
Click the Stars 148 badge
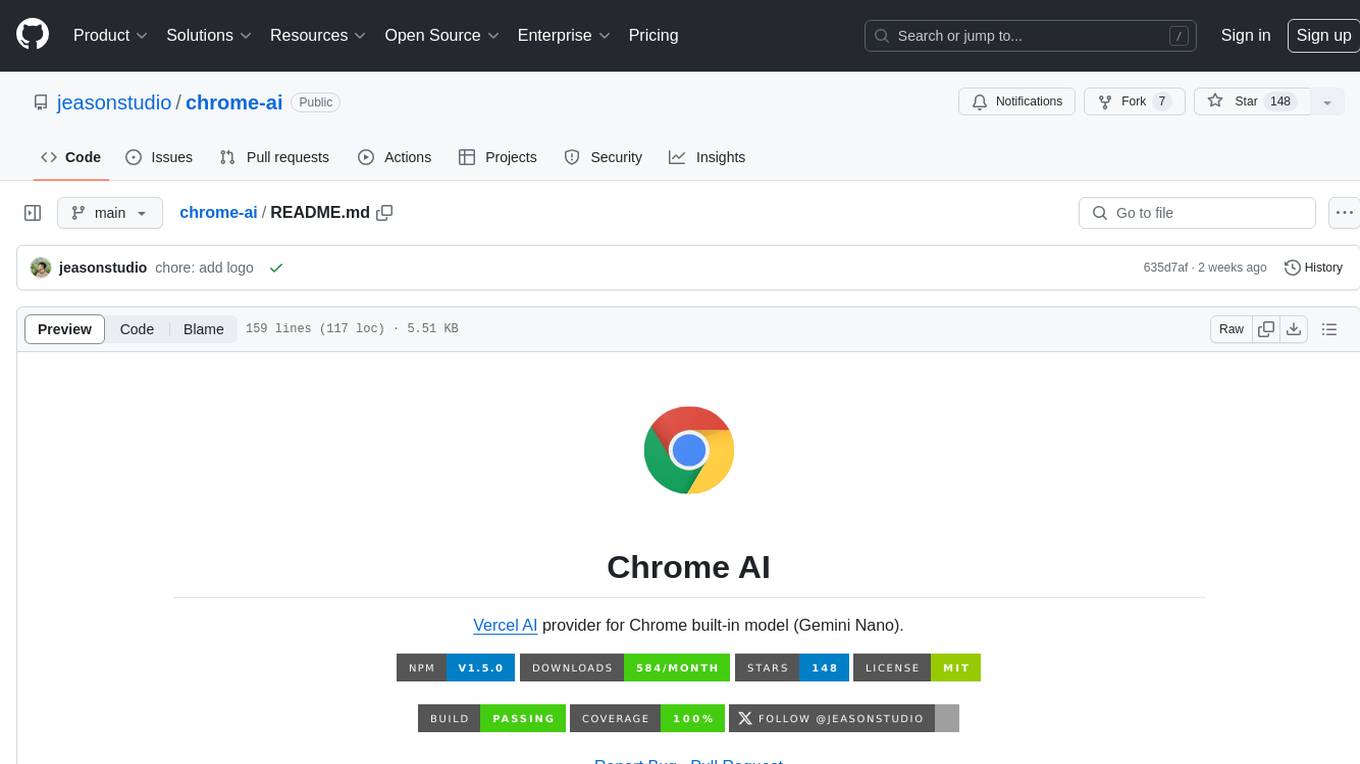pos(792,667)
